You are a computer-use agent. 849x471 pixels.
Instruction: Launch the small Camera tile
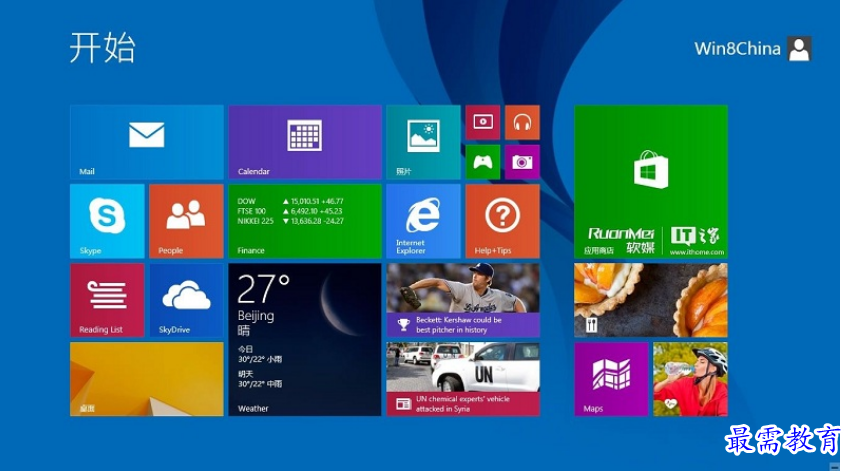click(x=522, y=161)
